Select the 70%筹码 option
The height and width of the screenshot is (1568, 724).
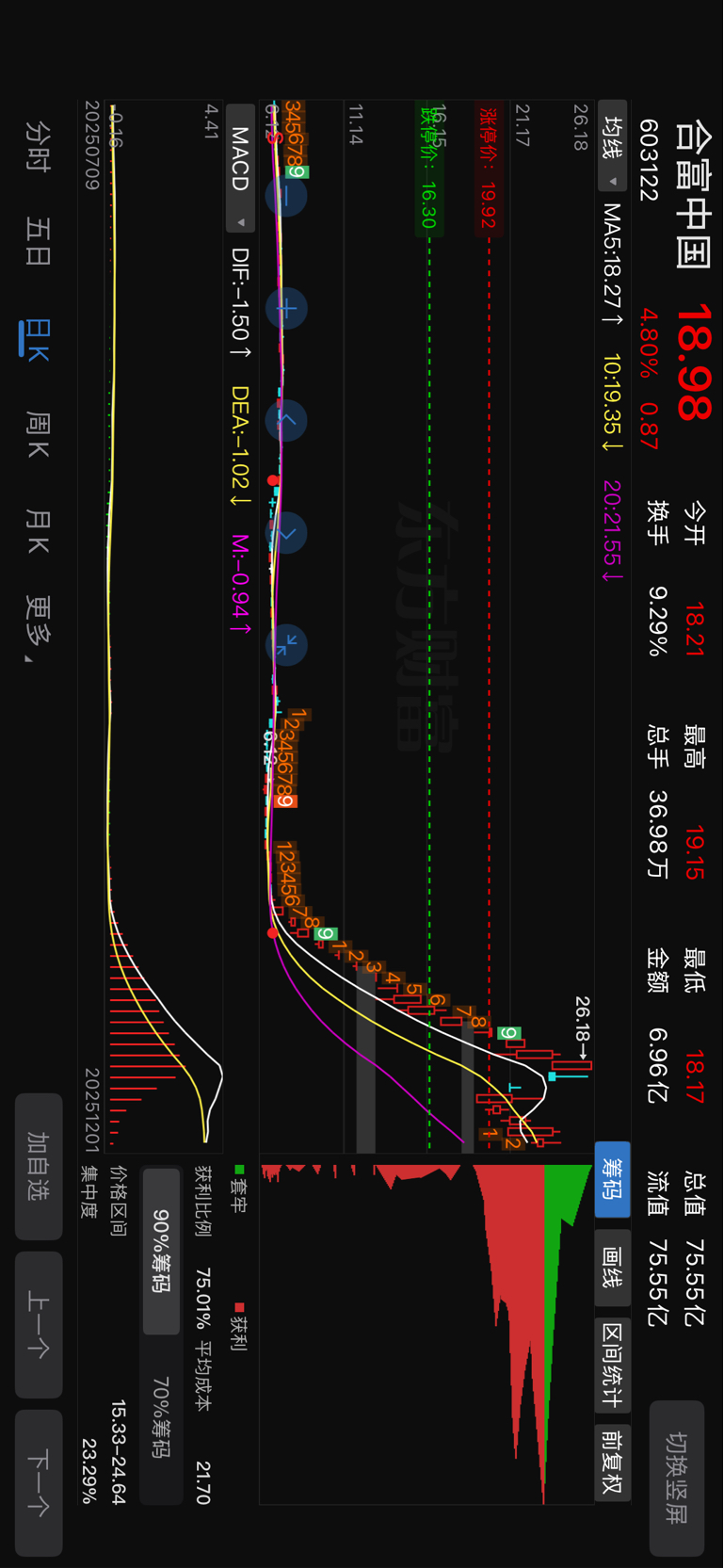click(x=161, y=1417)
